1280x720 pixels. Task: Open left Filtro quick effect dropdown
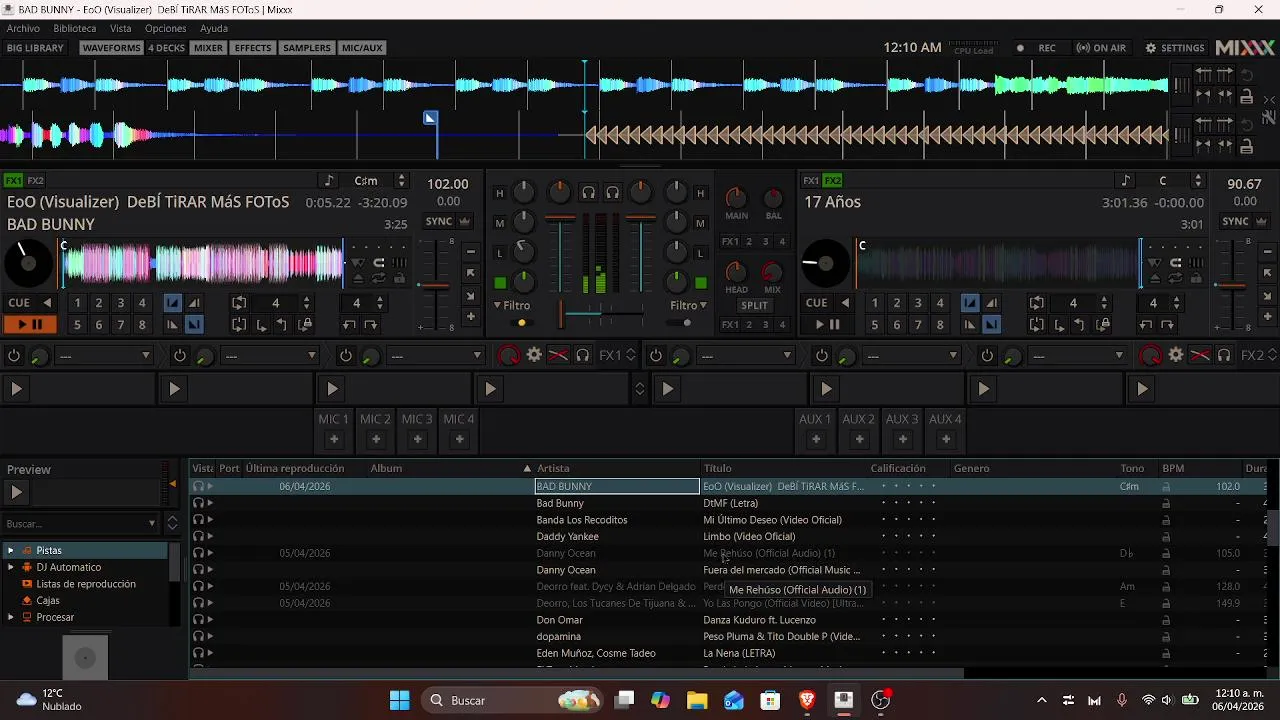pyautogui.click(x=512, y=306)
